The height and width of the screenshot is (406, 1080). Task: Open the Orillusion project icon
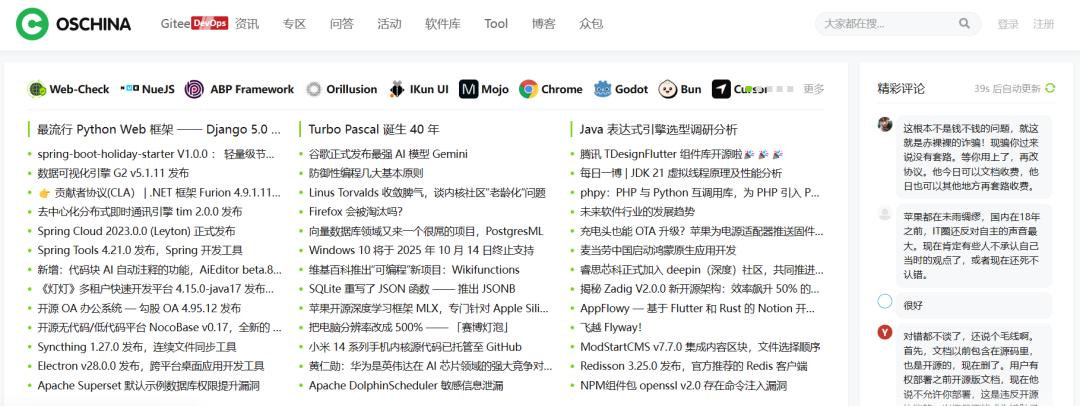[x=314, y=89]
